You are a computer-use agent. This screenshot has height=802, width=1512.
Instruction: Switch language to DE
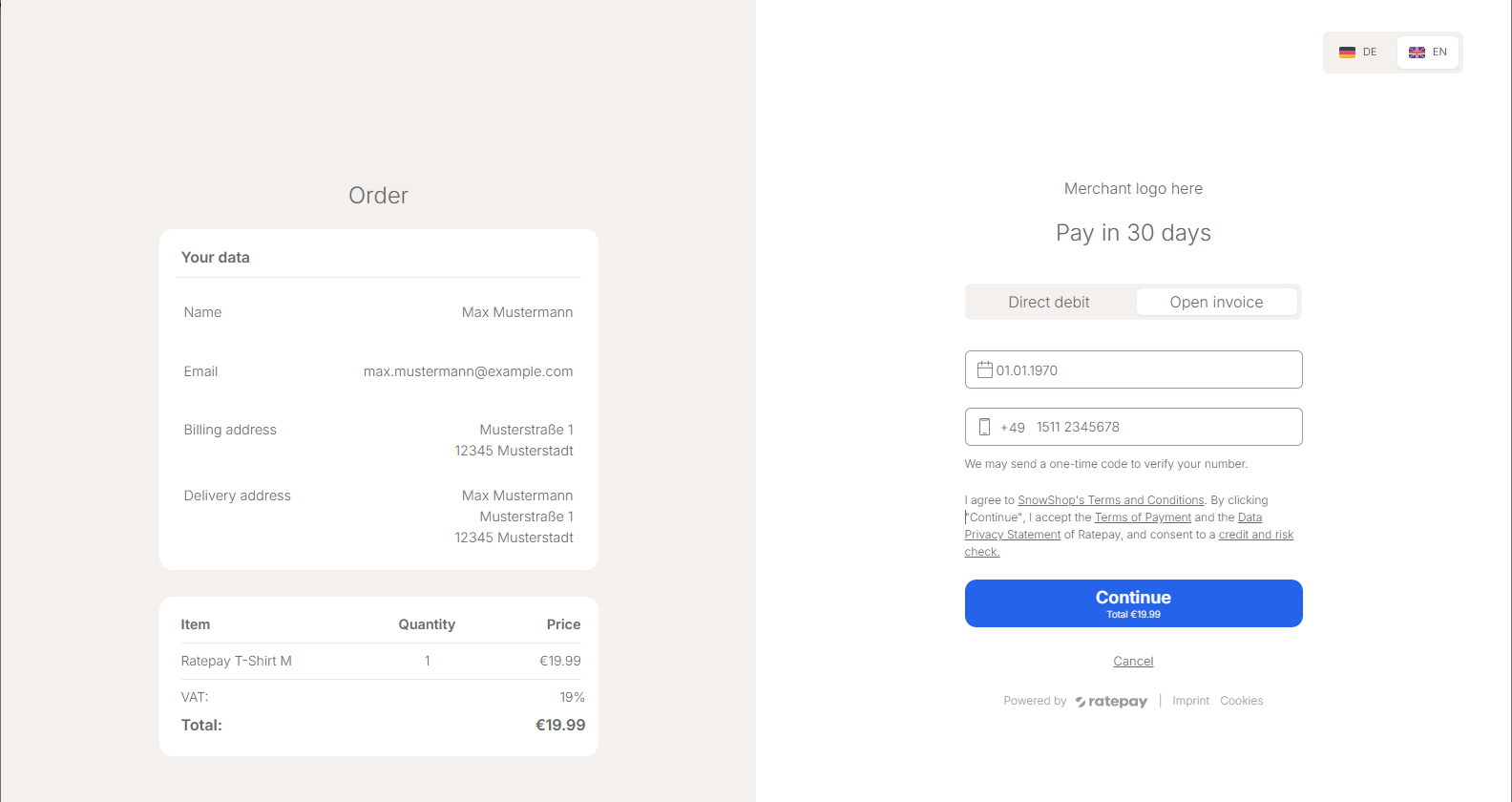(x=1359, y=53)
